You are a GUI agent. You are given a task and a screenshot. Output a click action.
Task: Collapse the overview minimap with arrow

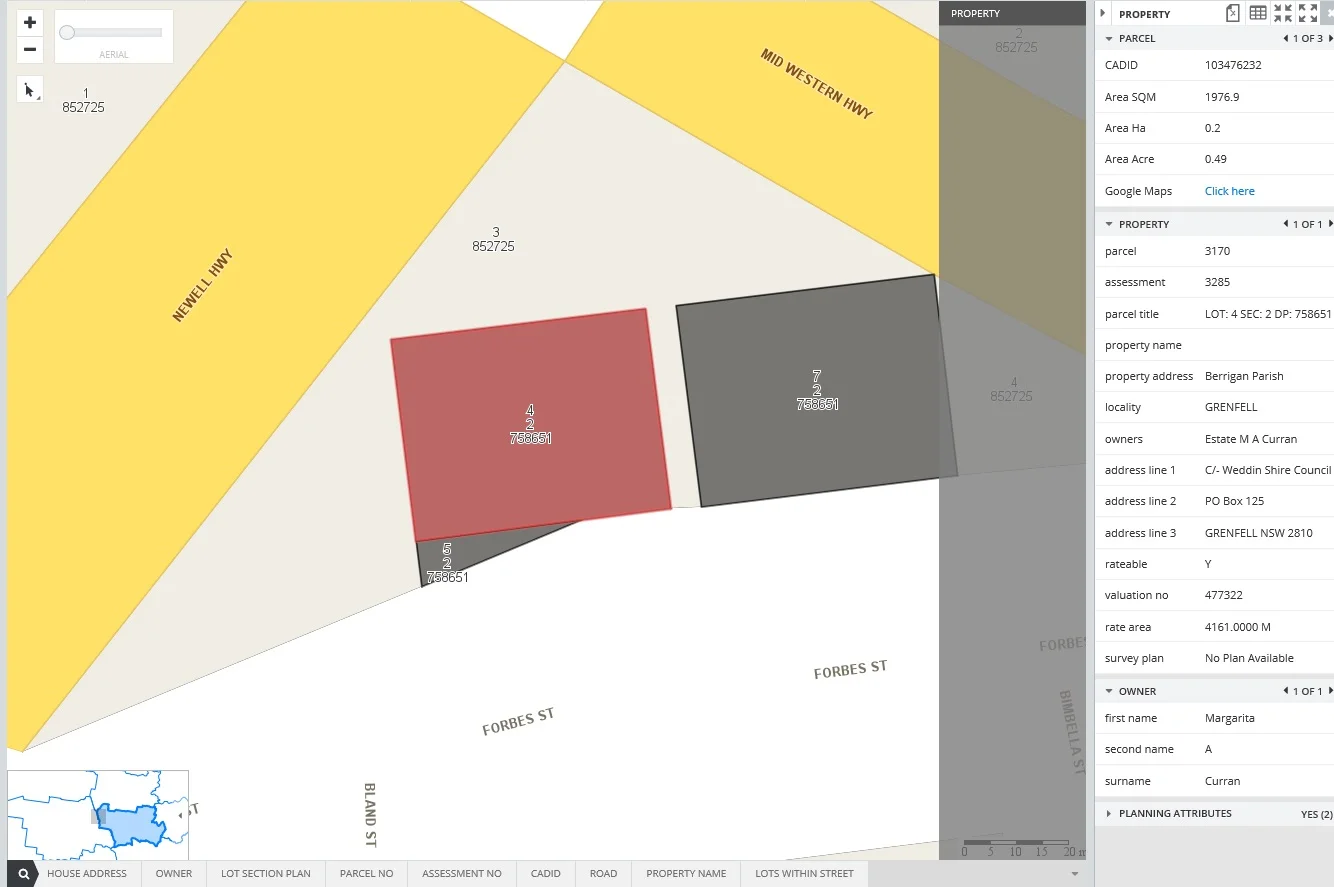point(180,816)
